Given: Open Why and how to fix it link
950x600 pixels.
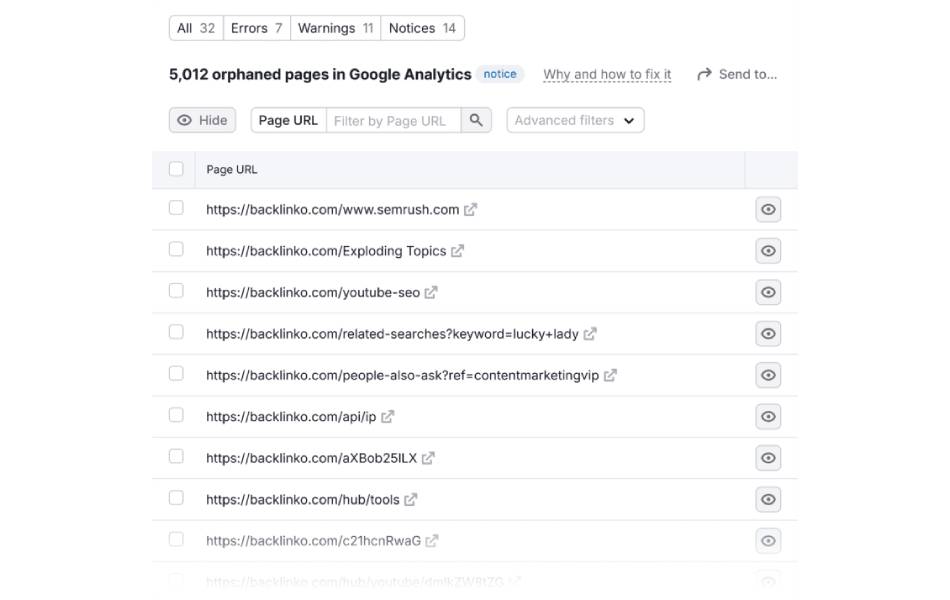Looking at the screenshot, I should (x=607, y=75).
